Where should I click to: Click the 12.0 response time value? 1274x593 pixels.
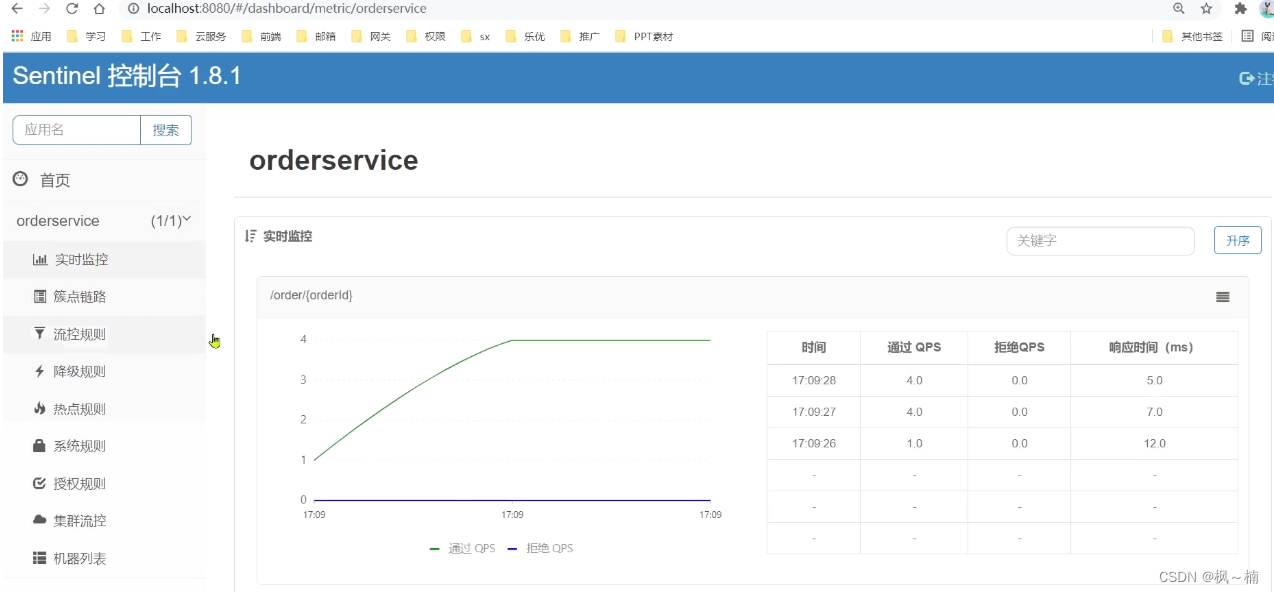coord(1155,443)
